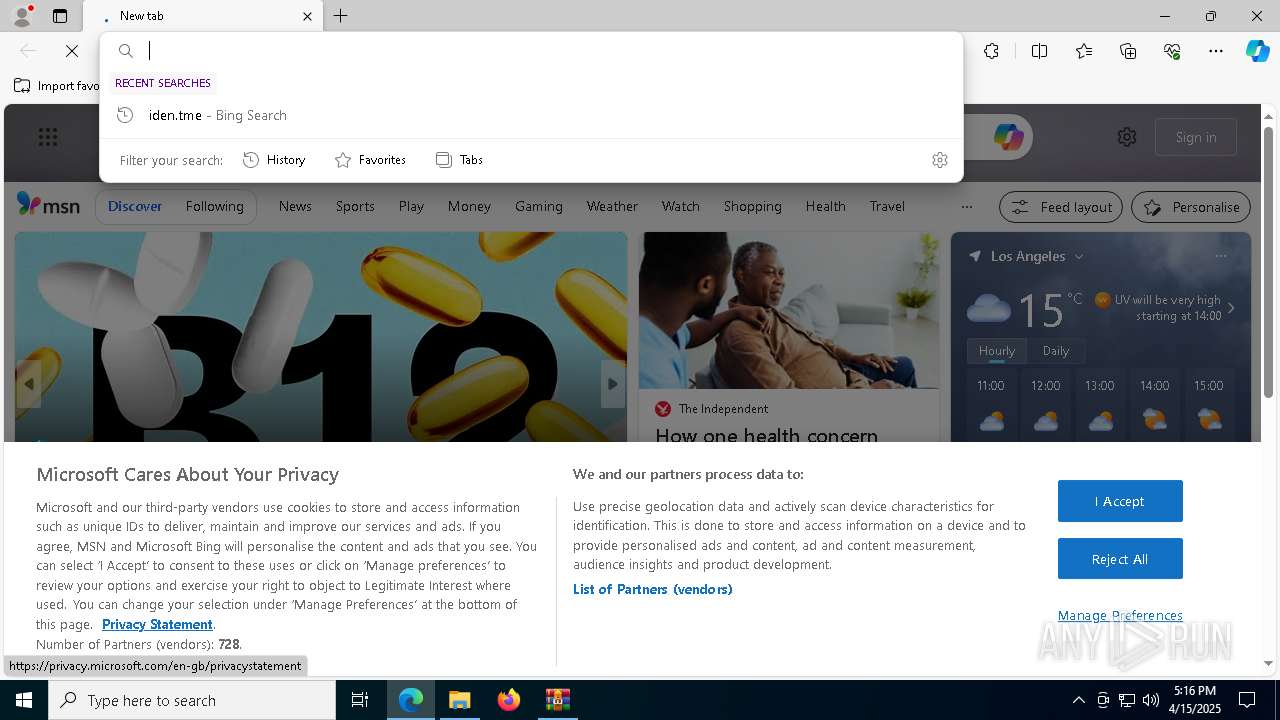Screen dimensions: 1280x720
Task: Click the Sign in button
Action: point(1196,137)
